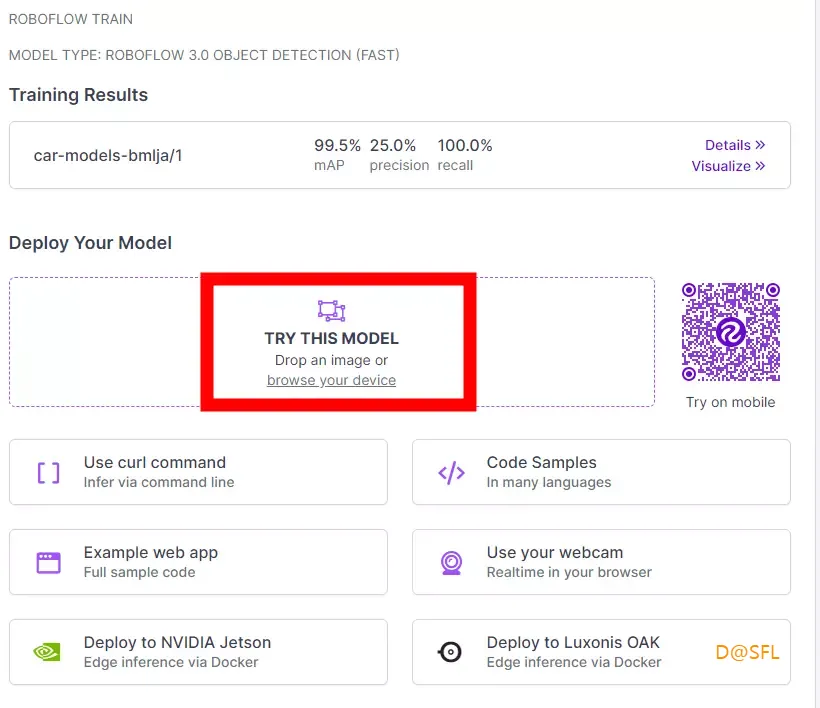Click the TRY THIS MODEL drop zone
The width and height of the screenshot is (820, 708).
click(332, 342)
